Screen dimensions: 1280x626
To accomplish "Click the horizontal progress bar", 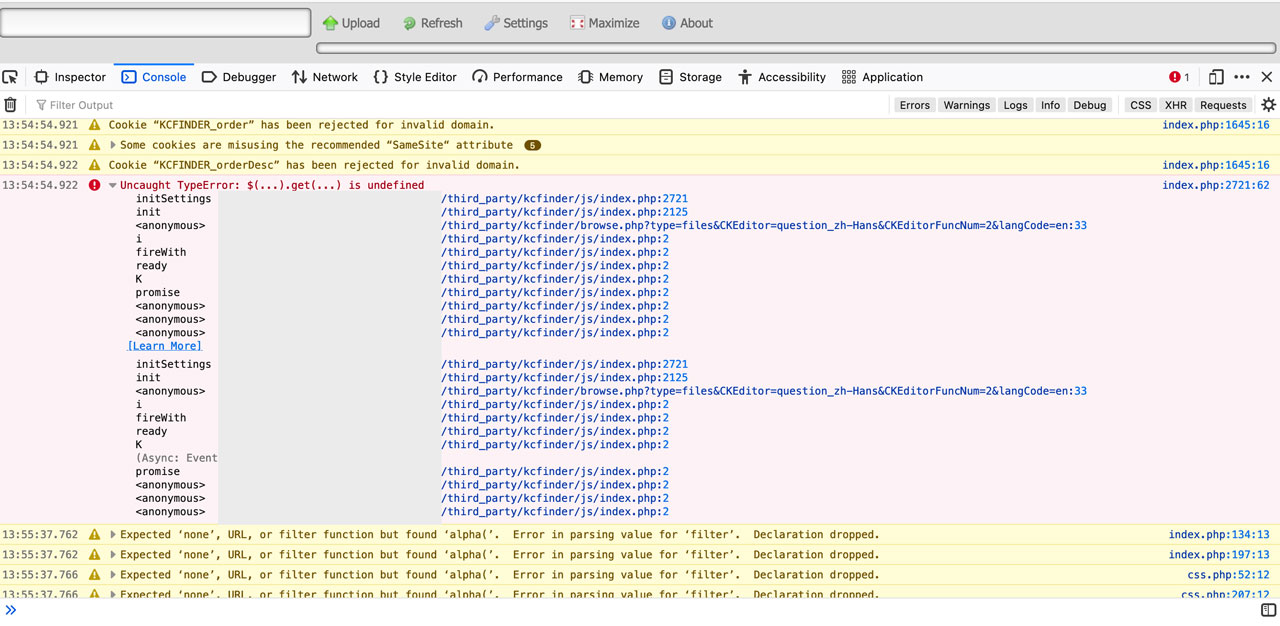I will click(x=796, y=48).
